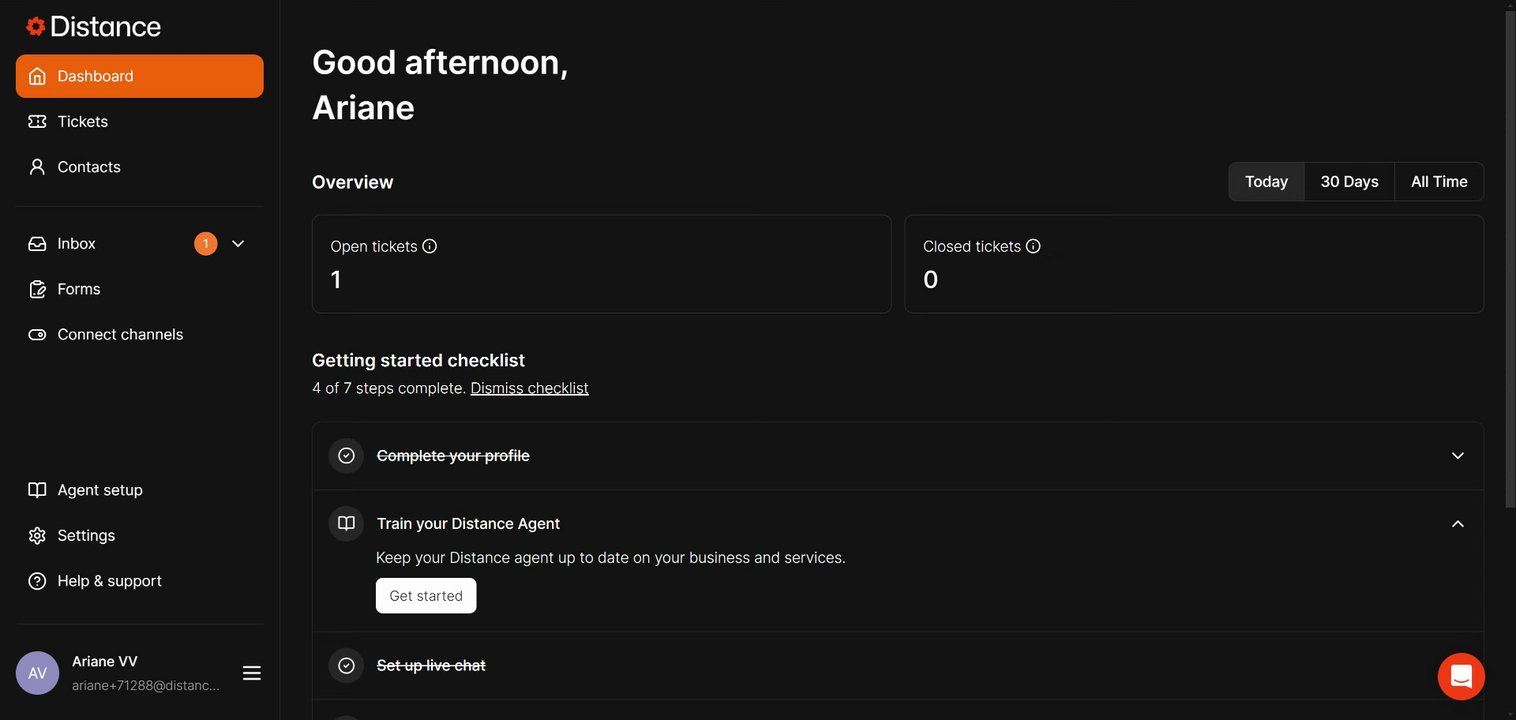Open the Contacts person icon
This screenshot has height=720, width=1516.
click(37, 167)
